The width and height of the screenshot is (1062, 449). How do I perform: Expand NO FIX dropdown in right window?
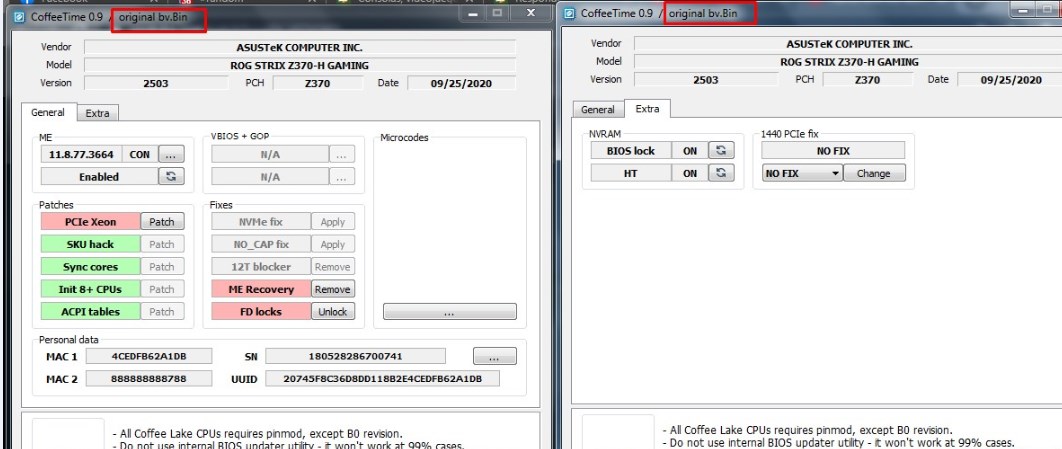point(802,173)
